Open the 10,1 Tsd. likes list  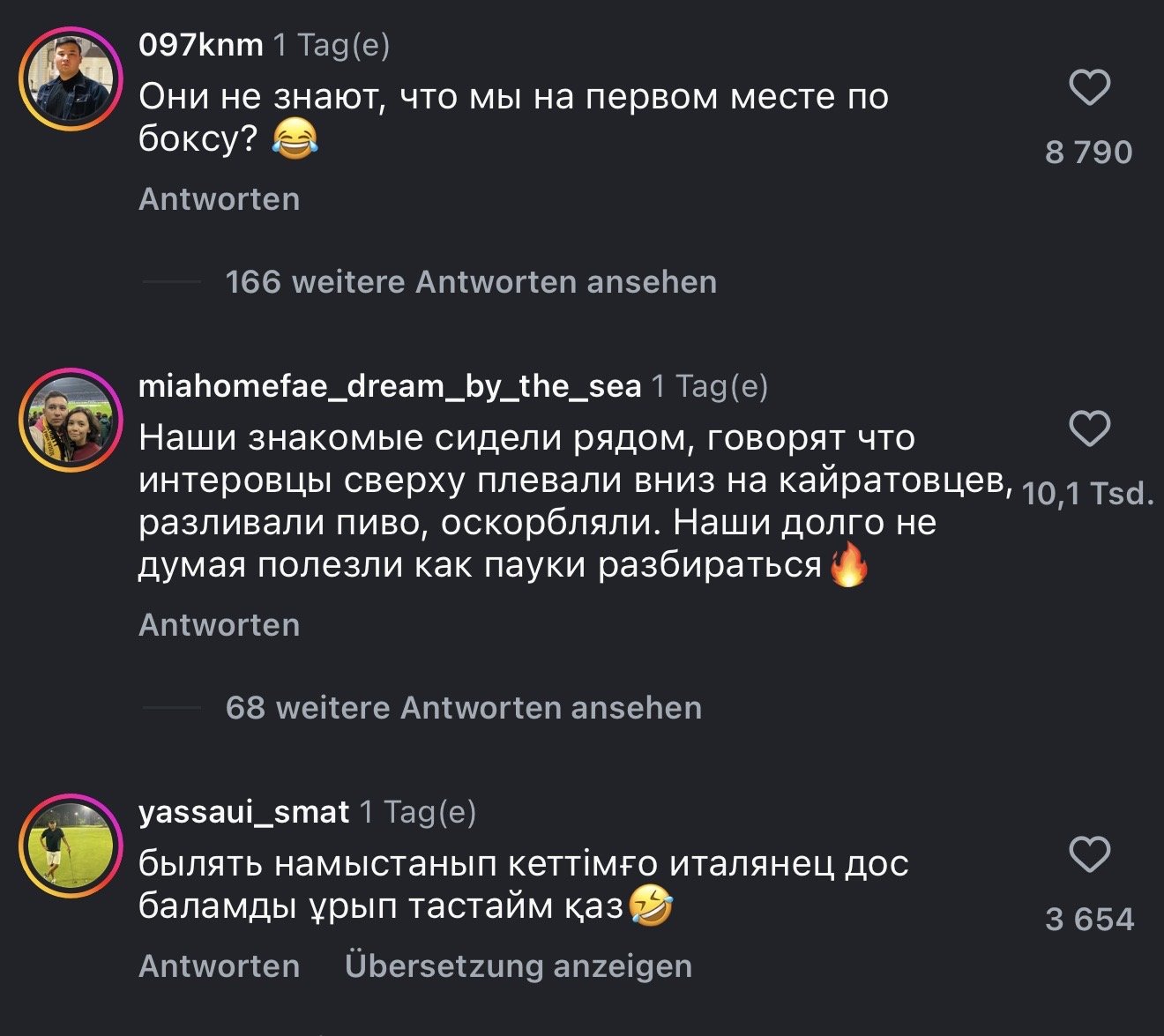pos(1089,494)
